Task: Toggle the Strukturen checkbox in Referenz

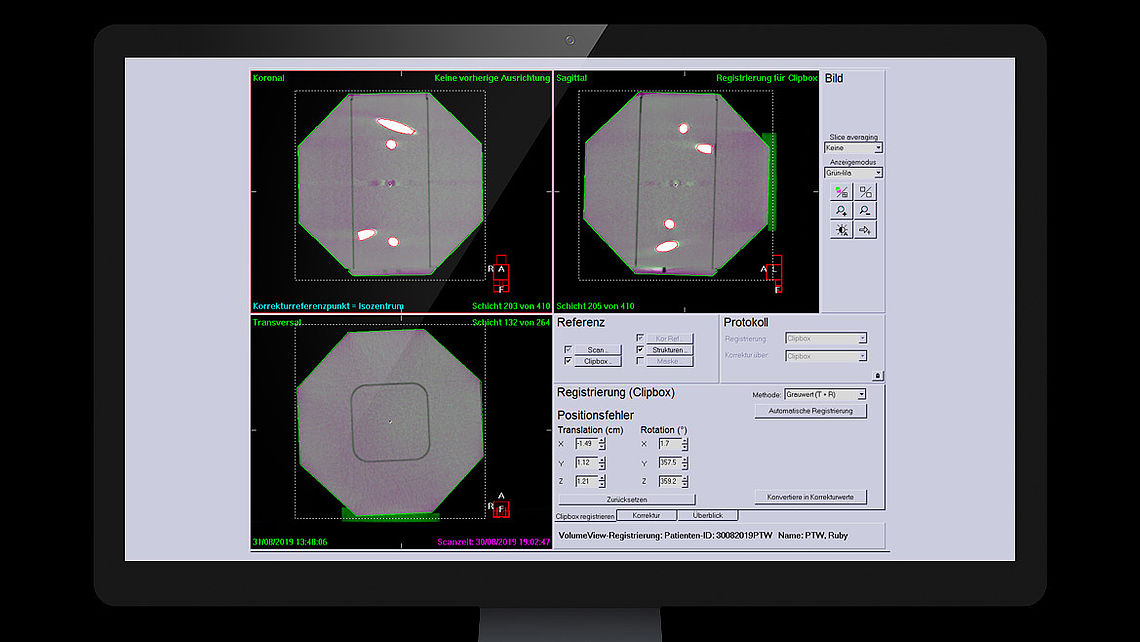Action: (x=638, y=350)
